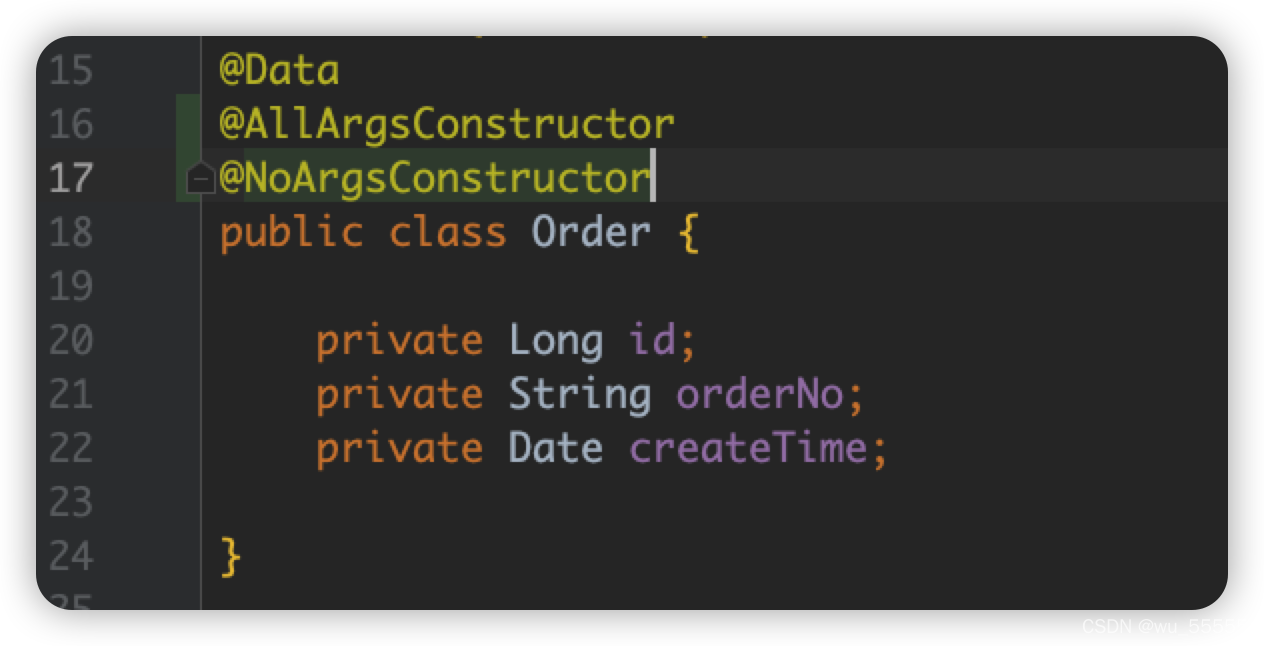The image size is (1264, 646).
Task: Click line number 15 in the gutter
Action: point(69,71)
